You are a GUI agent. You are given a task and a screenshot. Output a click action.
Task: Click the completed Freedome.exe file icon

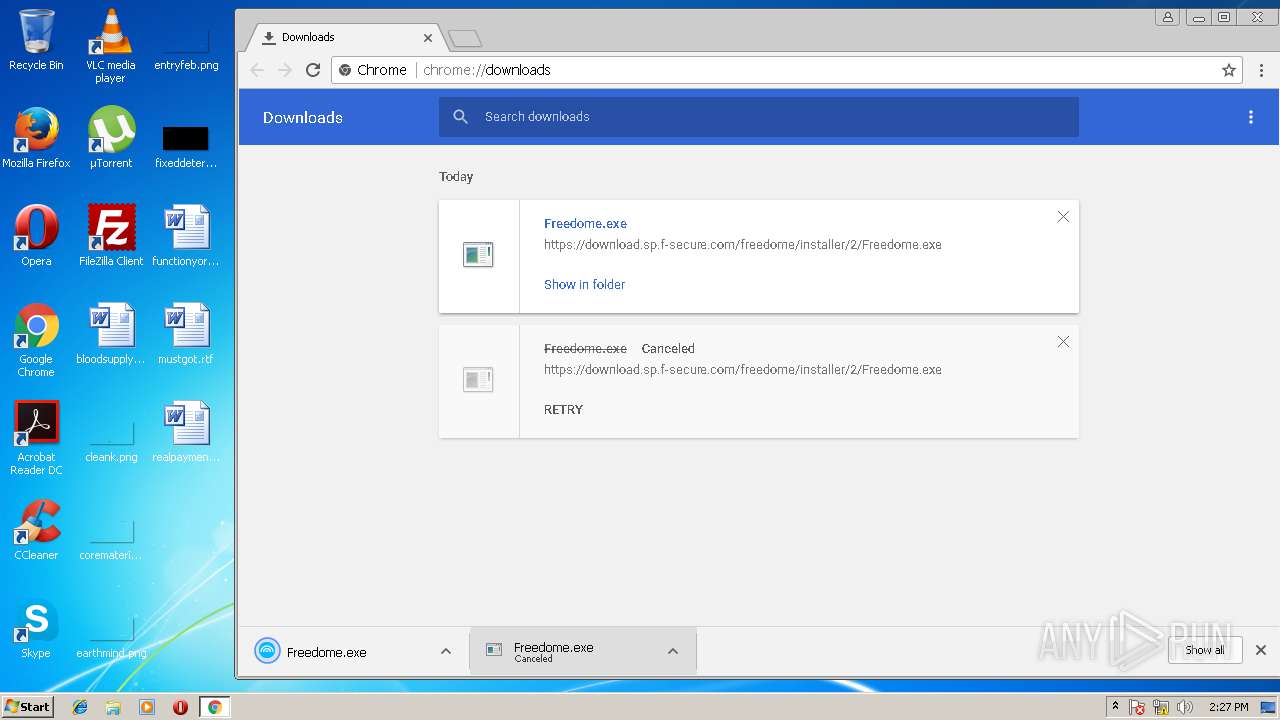[x=478, y=255]
